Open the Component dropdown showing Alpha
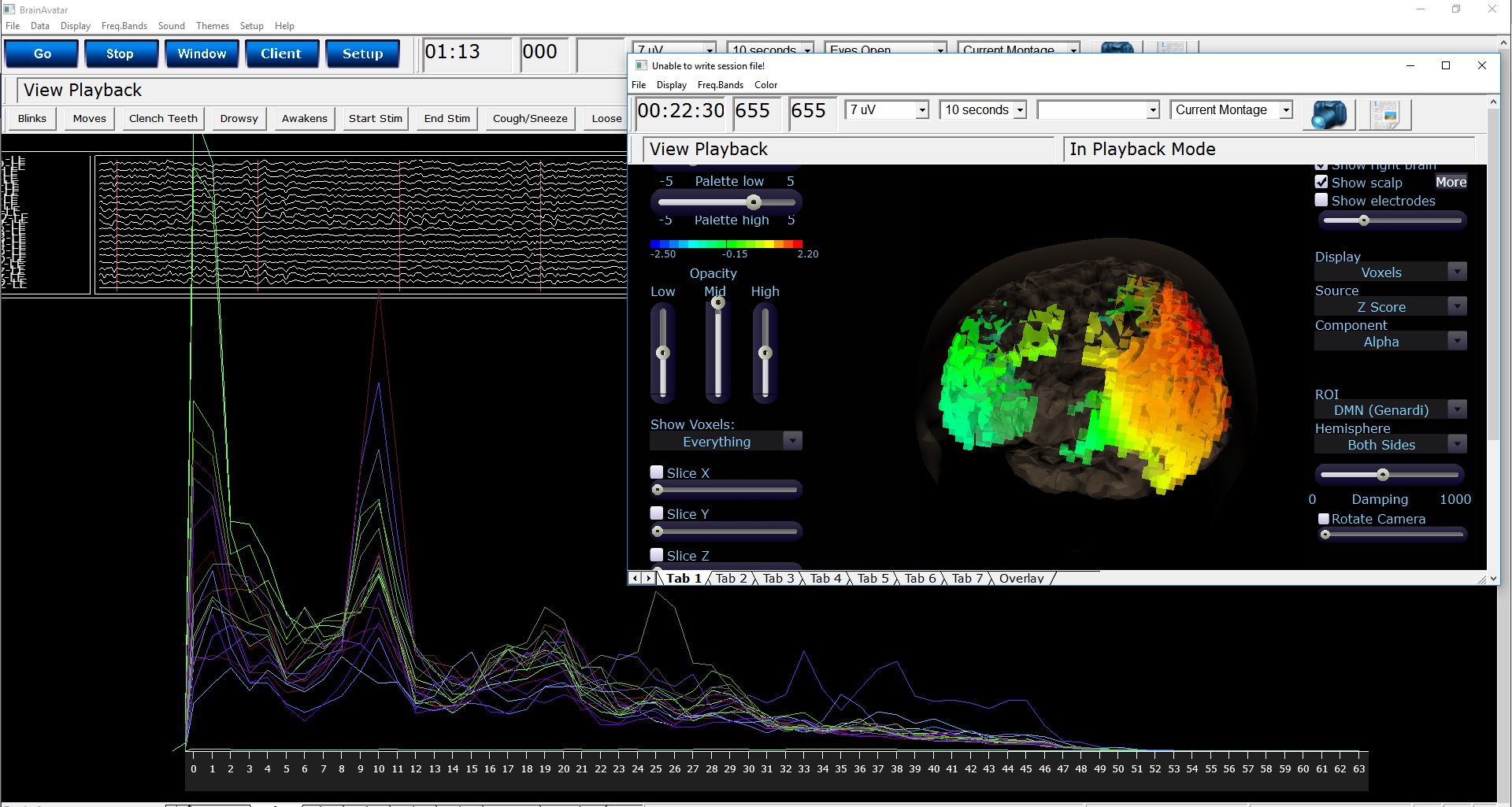Image resolution: width=1512 pixels, height=807 pixels. pos(1457,340)
